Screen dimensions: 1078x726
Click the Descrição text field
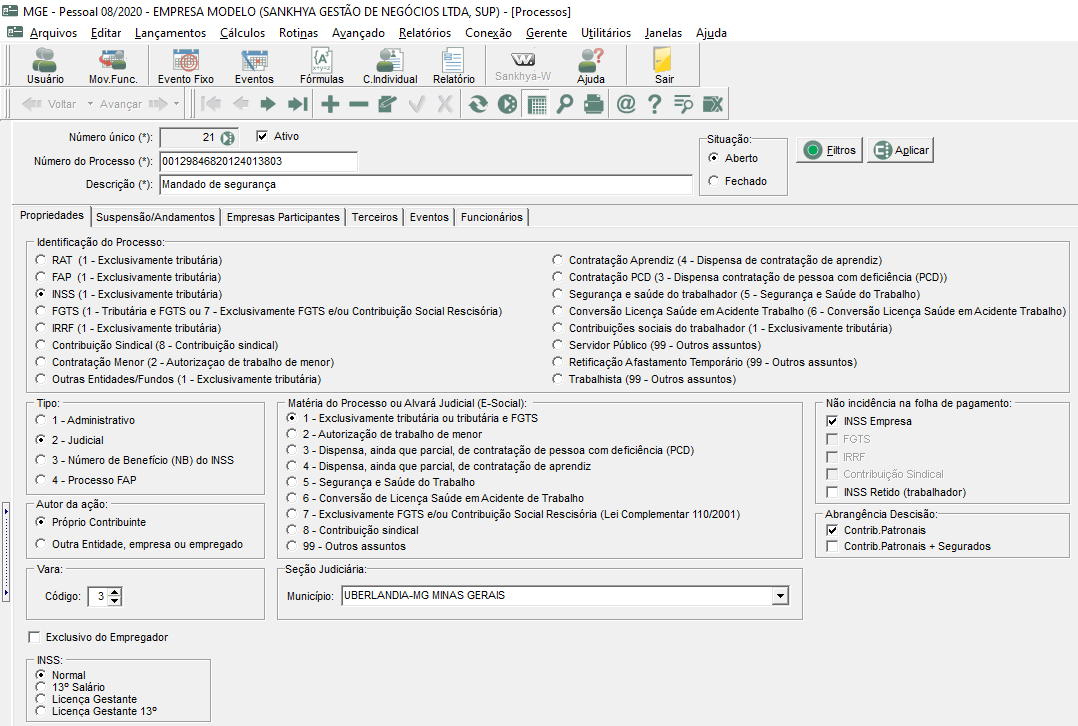pos(426,184)
